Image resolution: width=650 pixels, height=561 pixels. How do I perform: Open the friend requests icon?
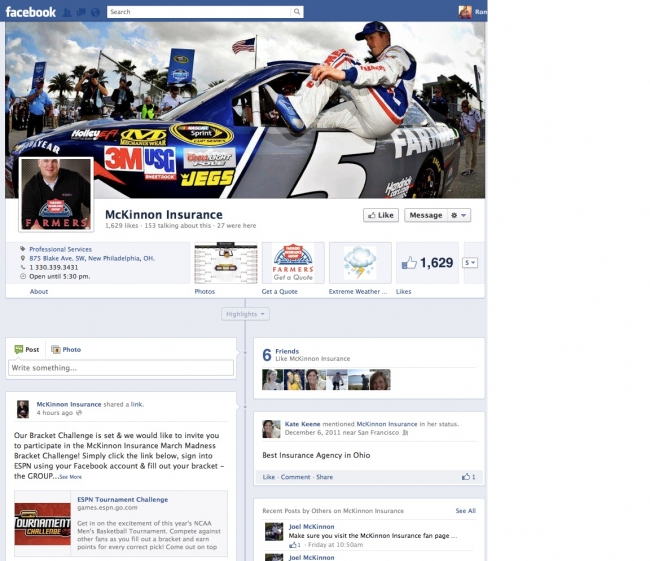(x=67, y=12)
